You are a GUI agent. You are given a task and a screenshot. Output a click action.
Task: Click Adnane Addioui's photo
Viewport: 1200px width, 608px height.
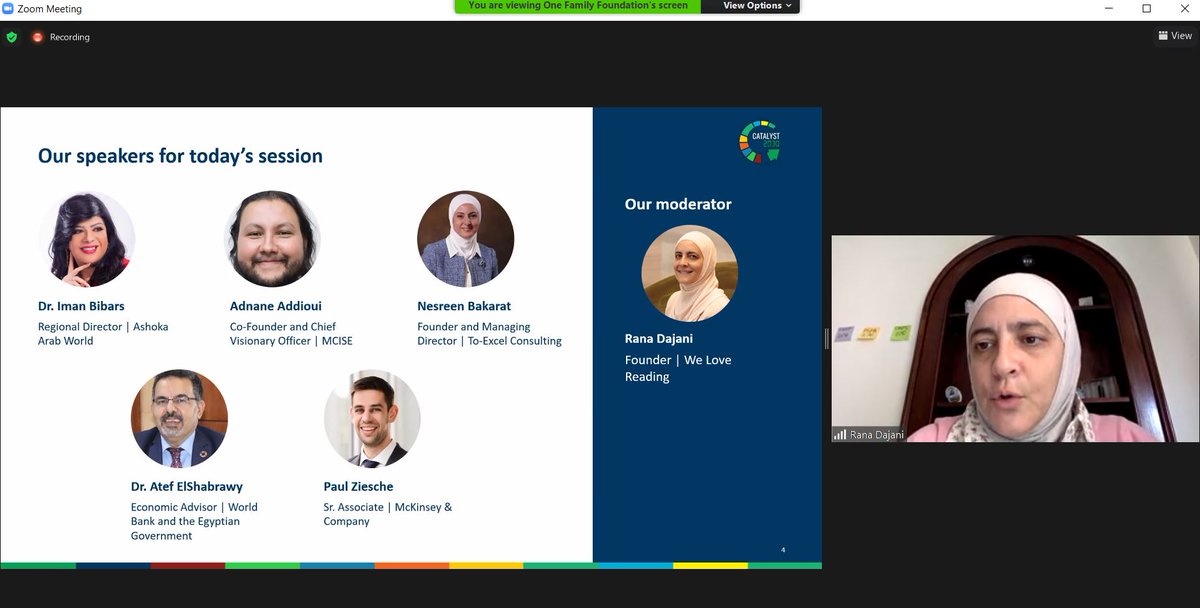tap(272, 240)
